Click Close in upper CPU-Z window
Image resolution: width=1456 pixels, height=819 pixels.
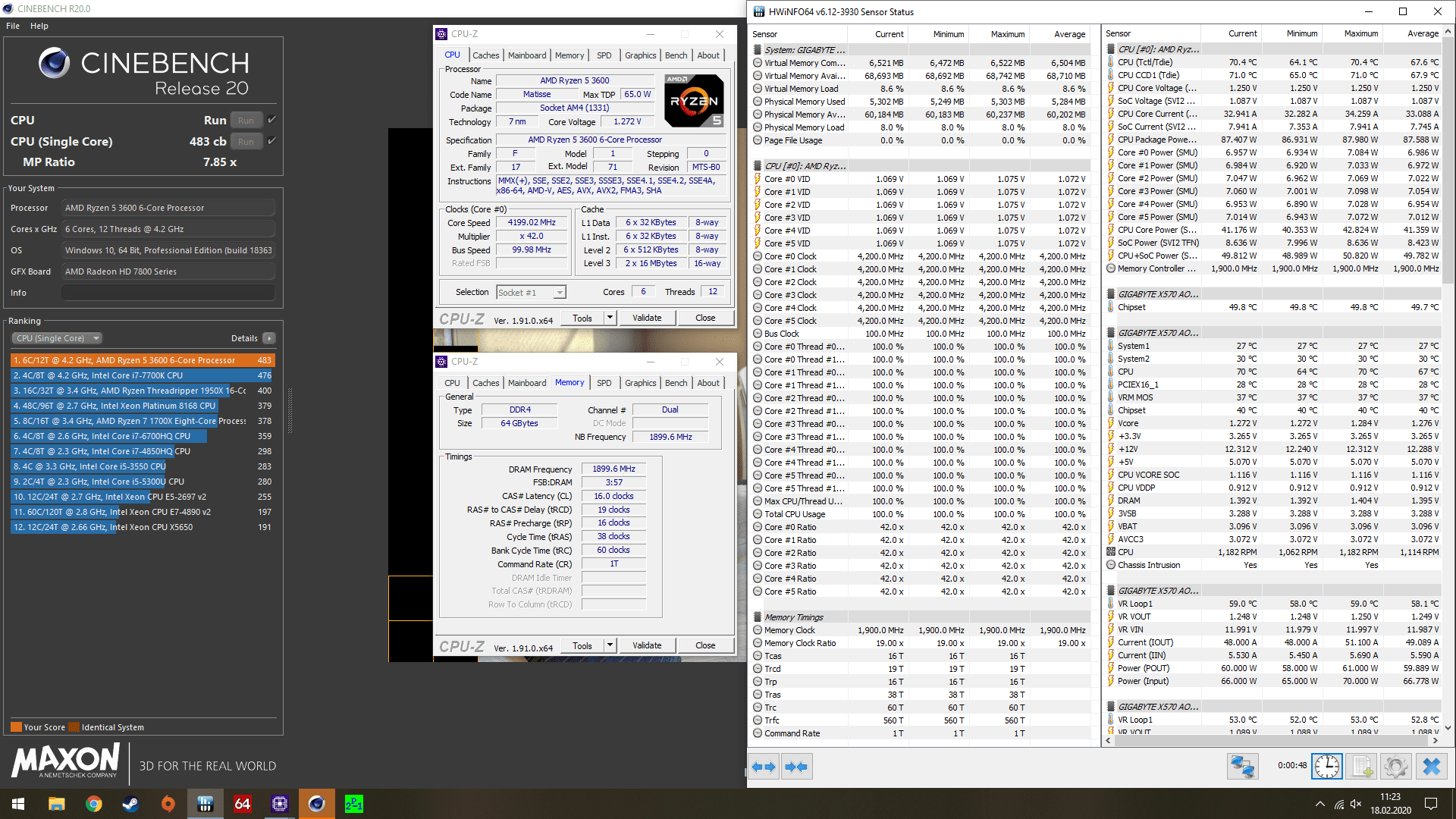pyautogui.click(x=705, y=318)
